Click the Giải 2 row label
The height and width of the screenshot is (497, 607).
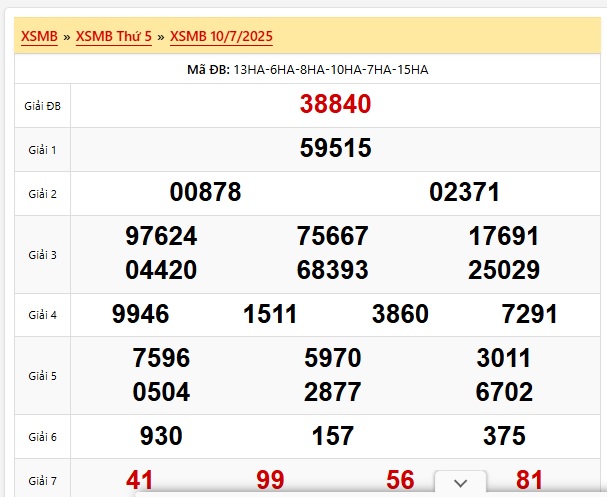[x=43, y=194]
